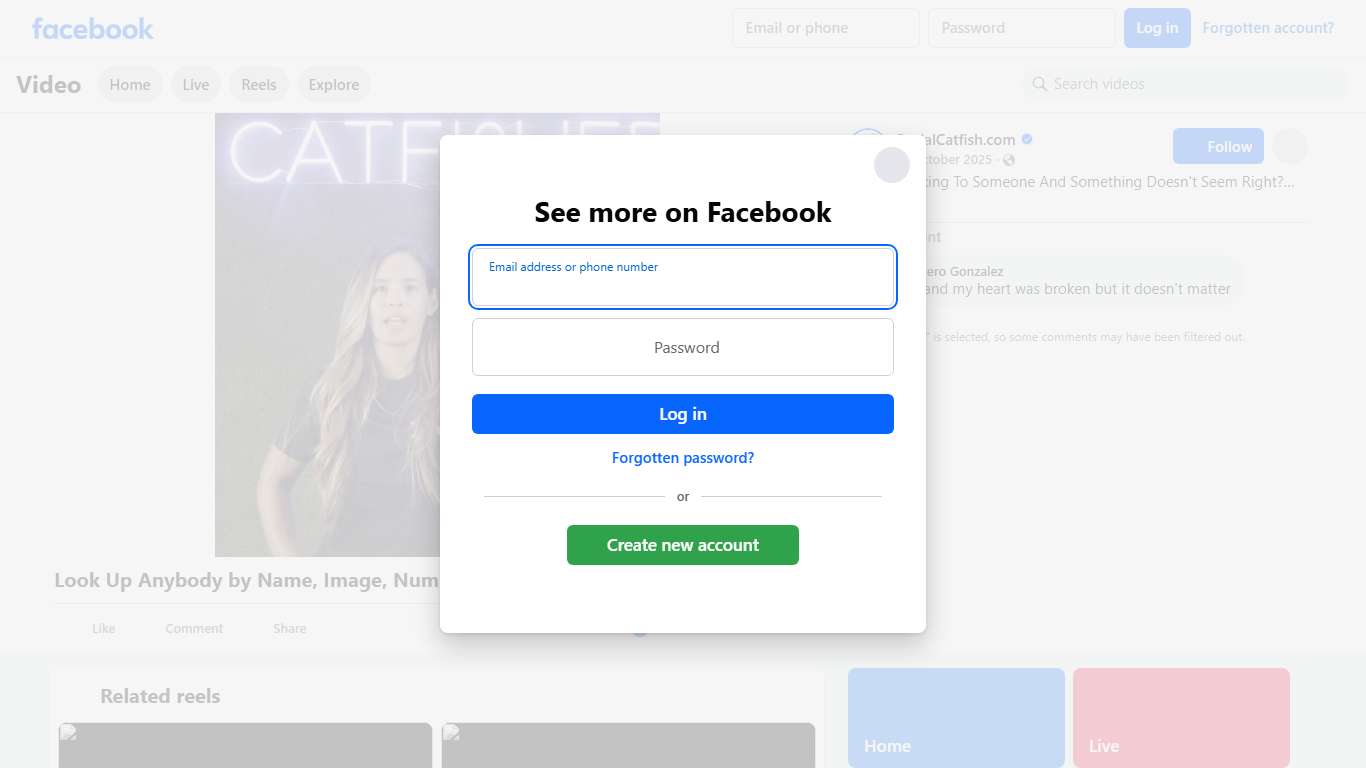
Task: Click the green Create new account button
Action: 683,545
